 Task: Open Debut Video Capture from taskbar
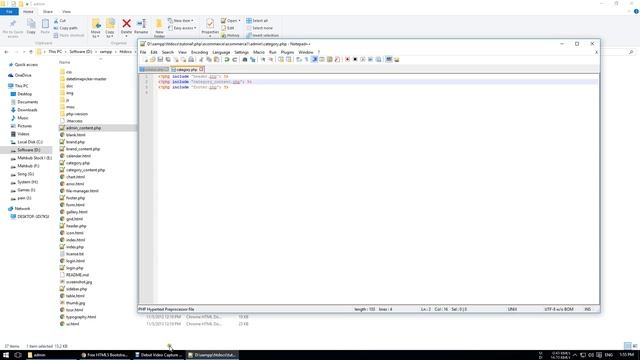coord(159,355)
